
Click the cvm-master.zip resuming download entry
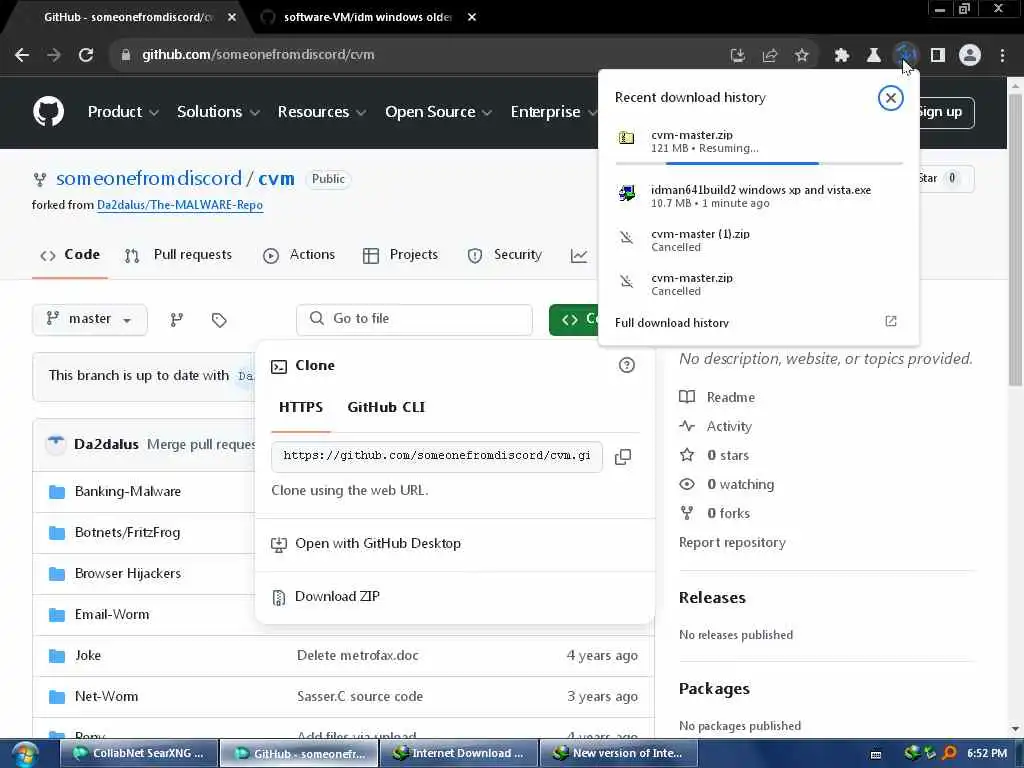[x=758, y=141]
